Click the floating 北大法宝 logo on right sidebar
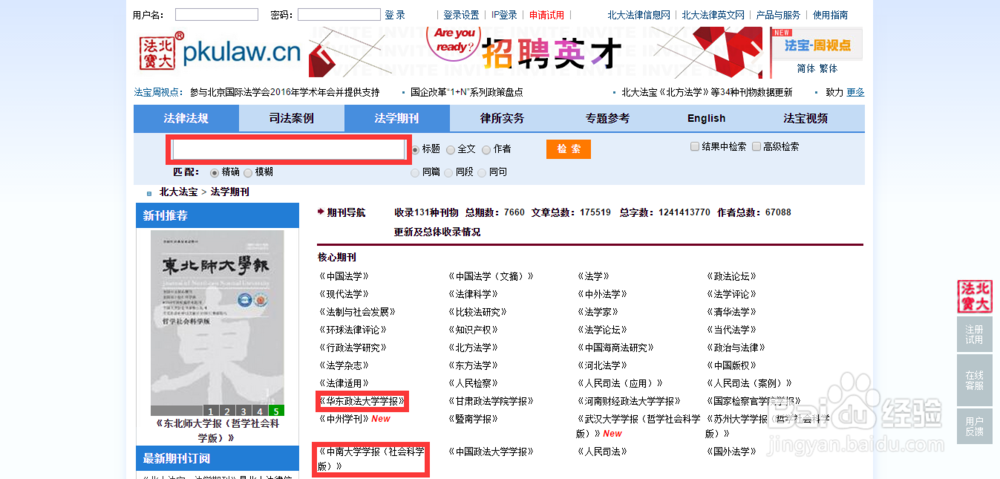Image resolution: width=1000 pixels, height=479 pixels. [974, 297]
